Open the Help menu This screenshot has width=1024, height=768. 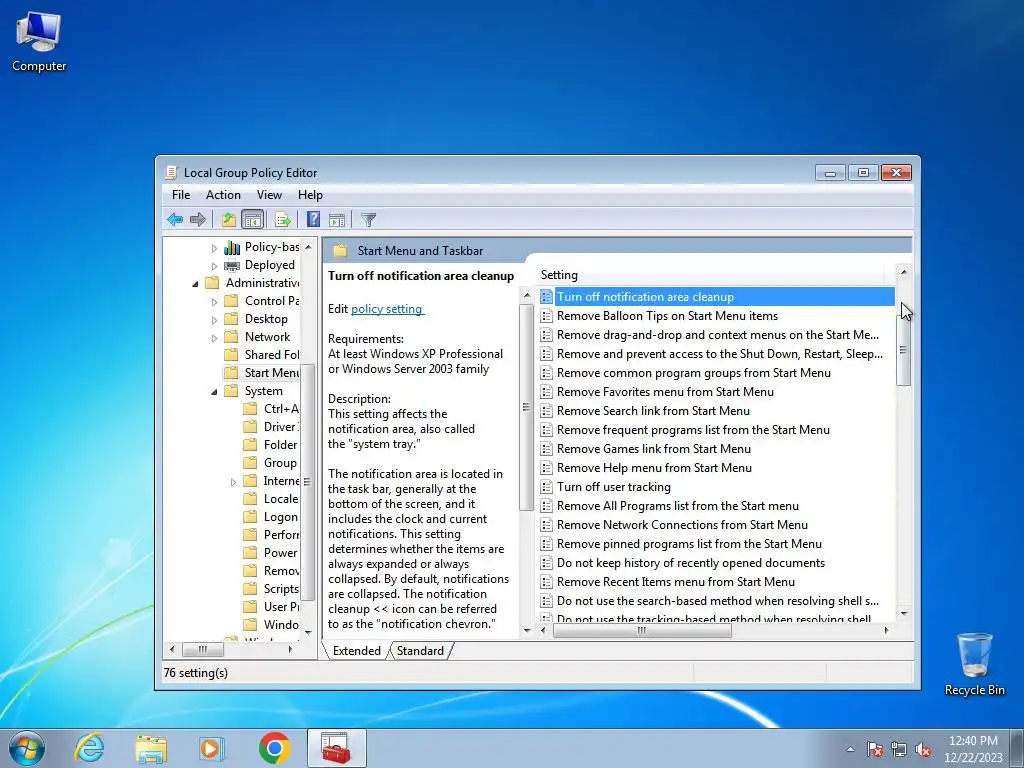[310, 195]
